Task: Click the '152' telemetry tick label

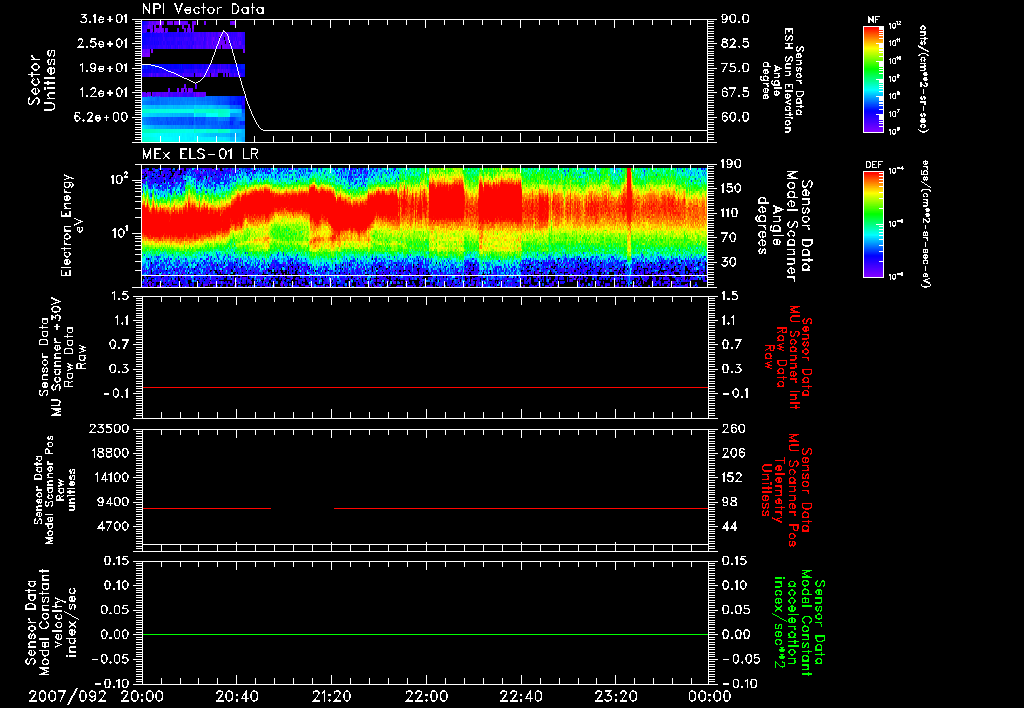Action: click(733, 477)
